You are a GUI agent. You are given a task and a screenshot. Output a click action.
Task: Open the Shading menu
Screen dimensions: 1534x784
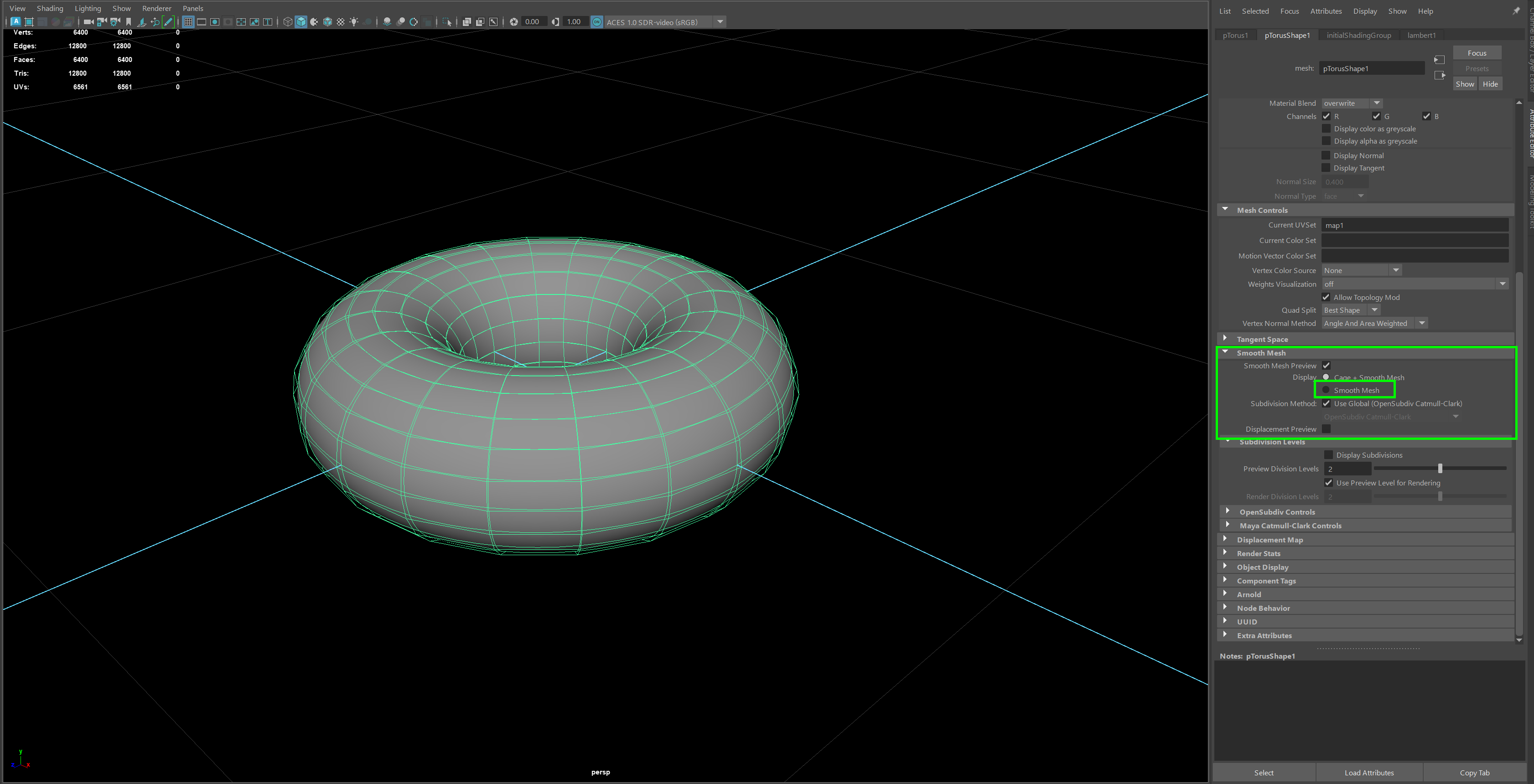tap(49, 8)
